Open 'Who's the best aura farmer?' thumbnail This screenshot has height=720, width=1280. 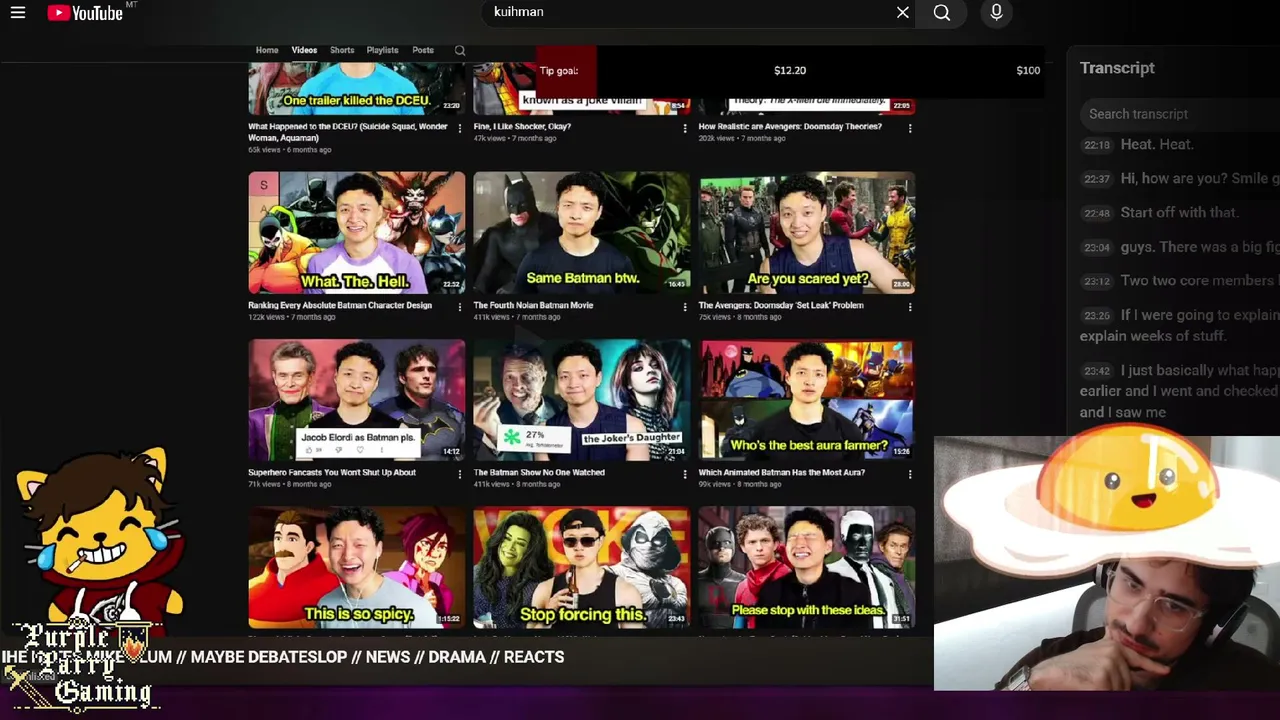pyautogui.click(x=807, y=400)
